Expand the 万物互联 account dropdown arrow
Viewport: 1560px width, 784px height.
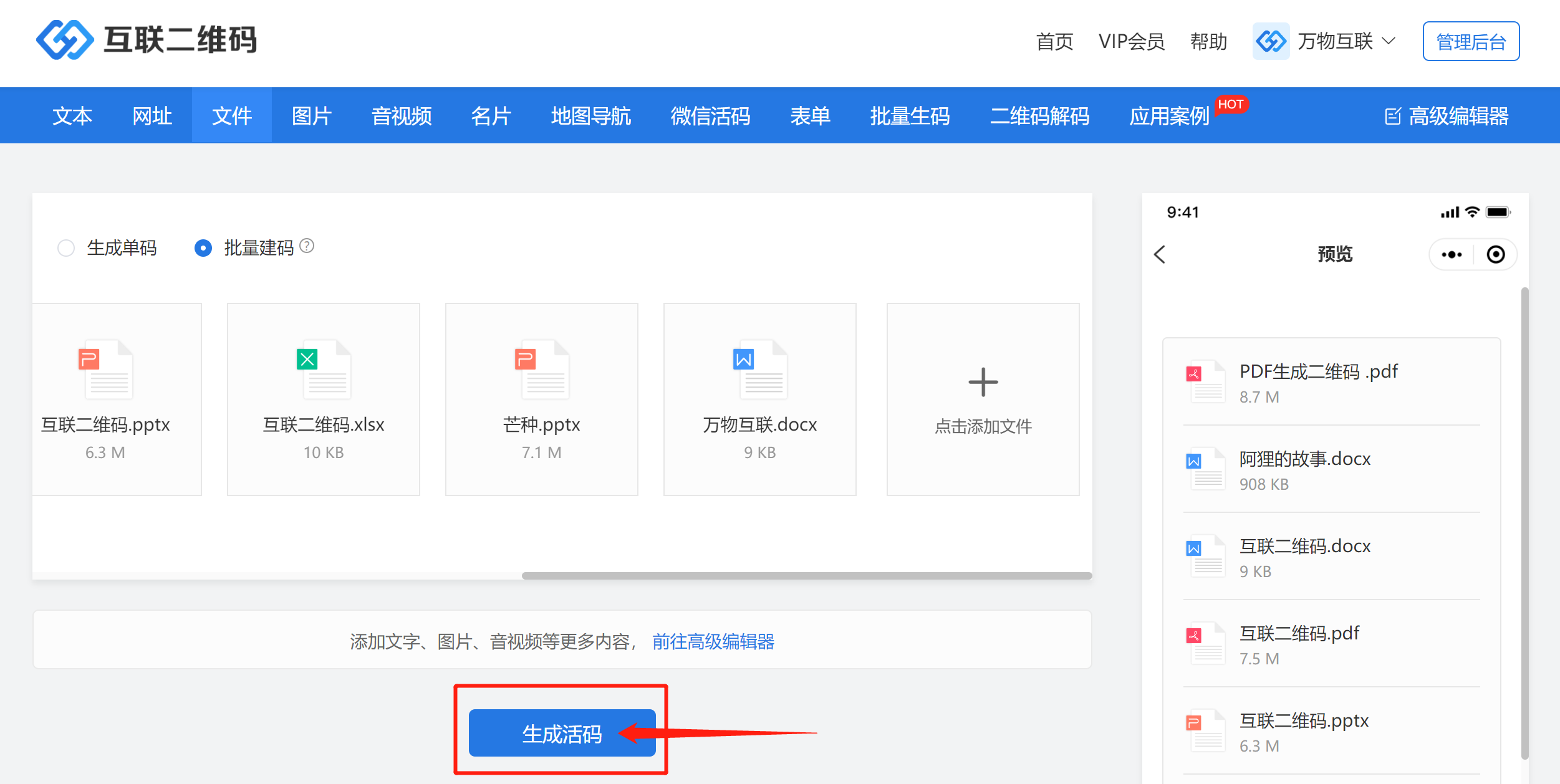coord(1389,41)
